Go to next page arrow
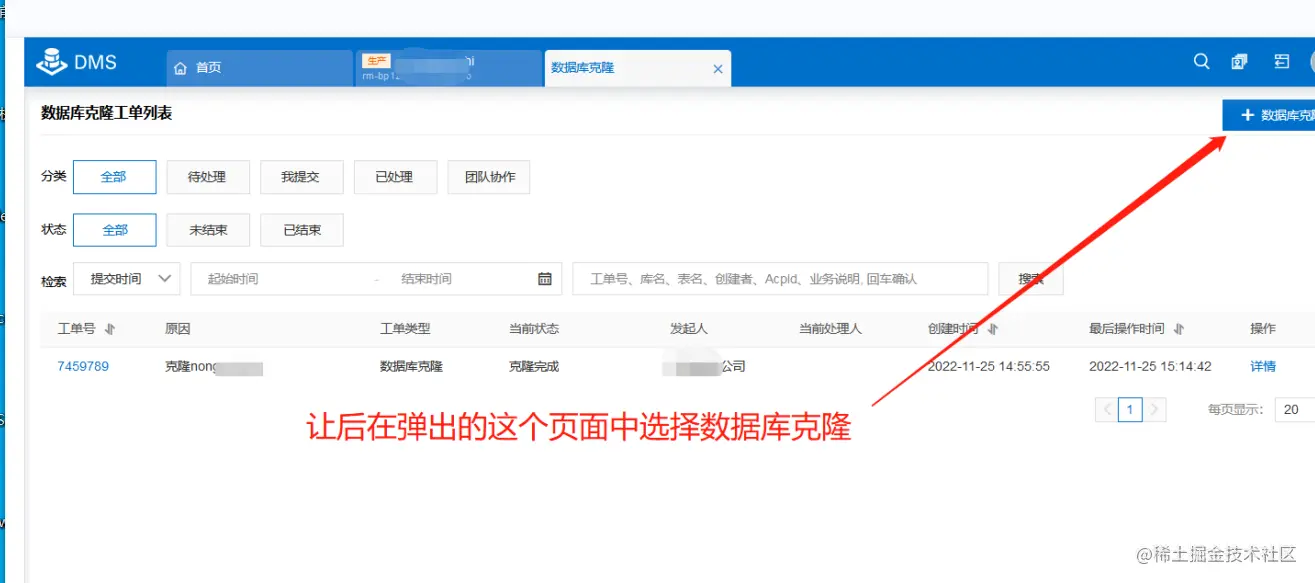The height and width of the screenshot is (583, 1315). [x=1155, y=409]
